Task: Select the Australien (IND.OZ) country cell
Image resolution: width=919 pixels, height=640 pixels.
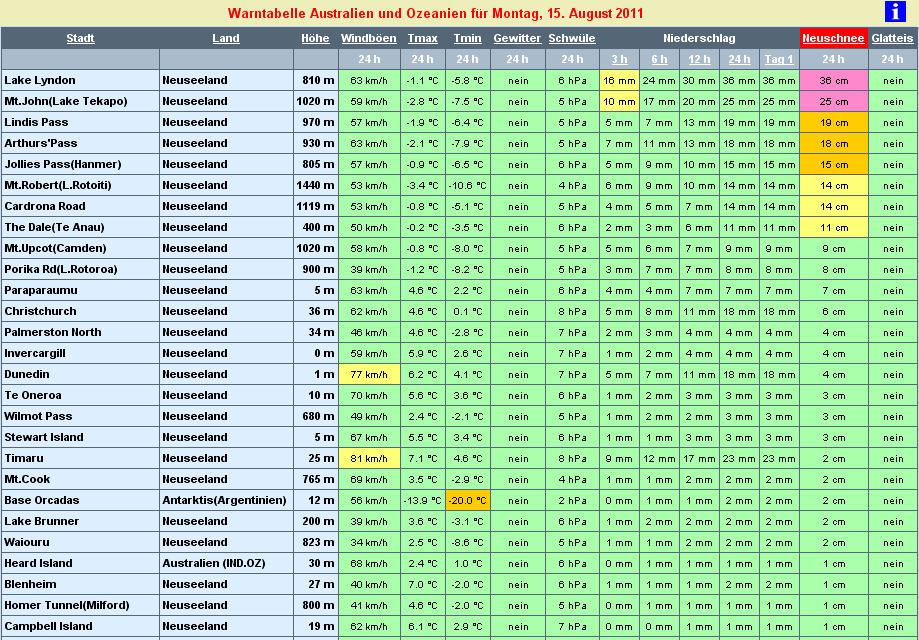Action: coord(226,564)
